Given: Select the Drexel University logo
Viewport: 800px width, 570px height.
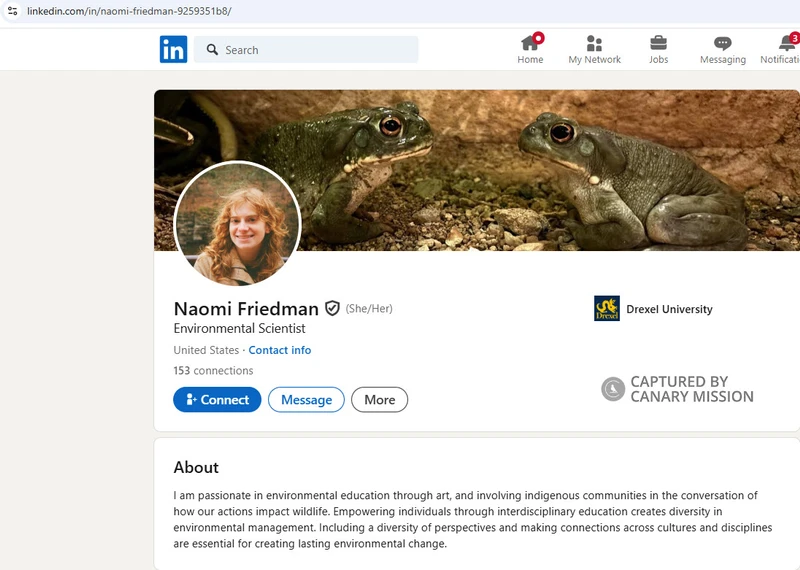Looking at the screenshot, I should pyautogui.click(x=607, y=308).
